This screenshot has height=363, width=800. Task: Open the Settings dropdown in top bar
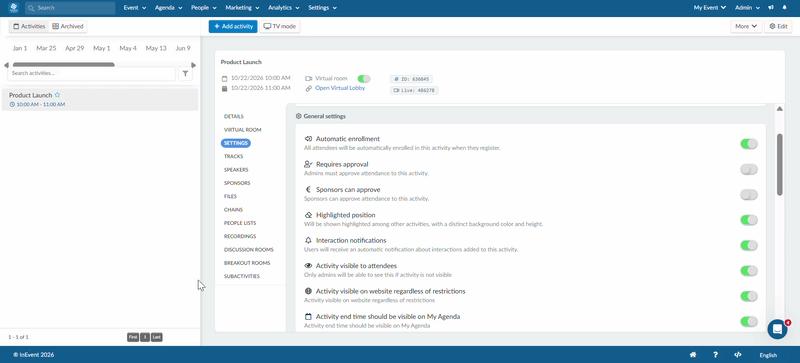pos(322,8)
